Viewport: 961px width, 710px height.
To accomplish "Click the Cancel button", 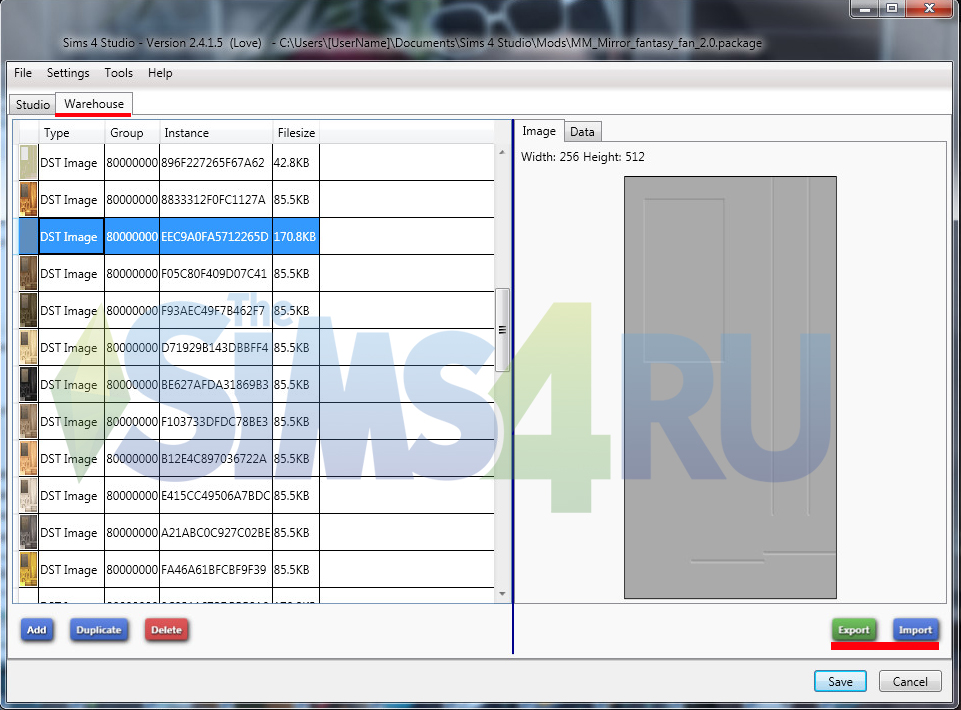I will [910, 682].
